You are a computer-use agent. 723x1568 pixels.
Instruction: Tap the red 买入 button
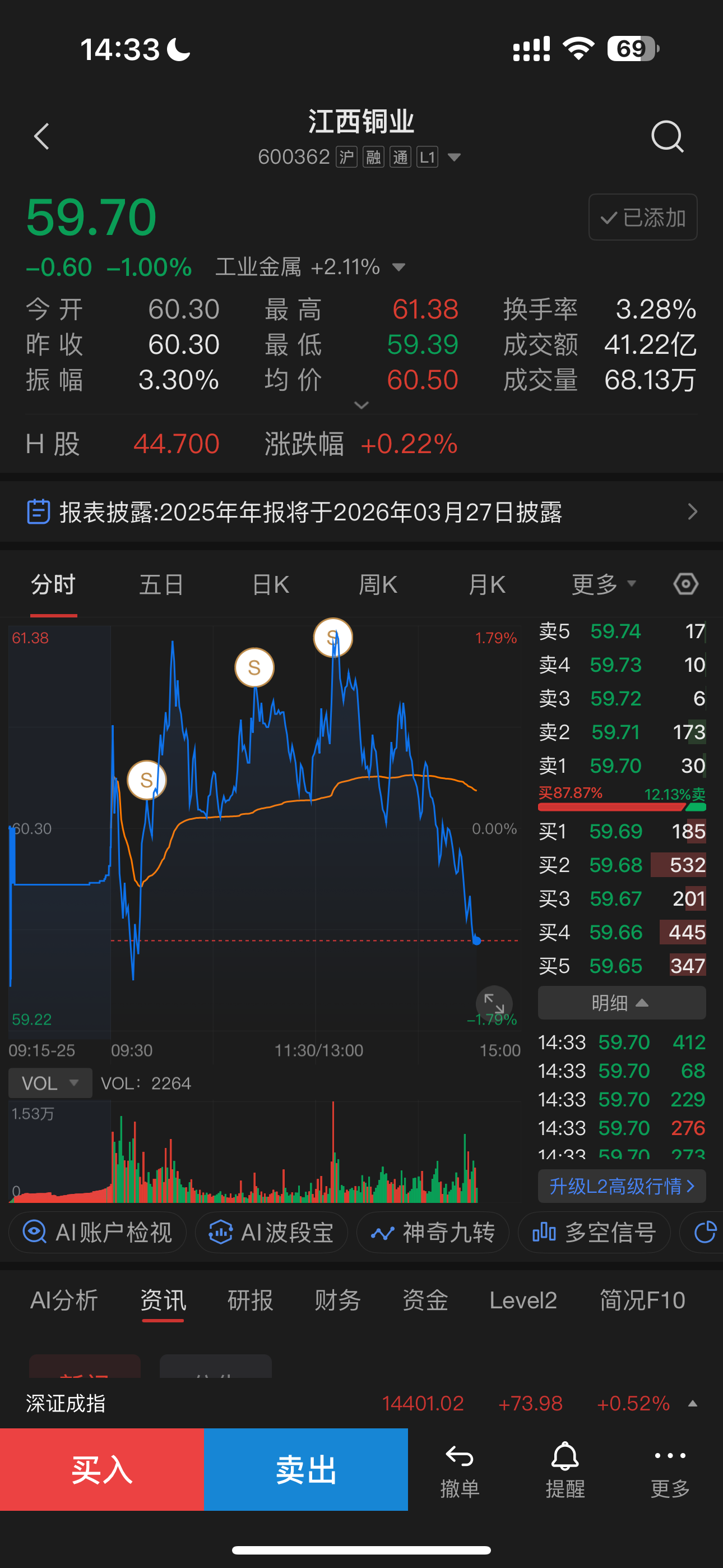(102, 1469)
